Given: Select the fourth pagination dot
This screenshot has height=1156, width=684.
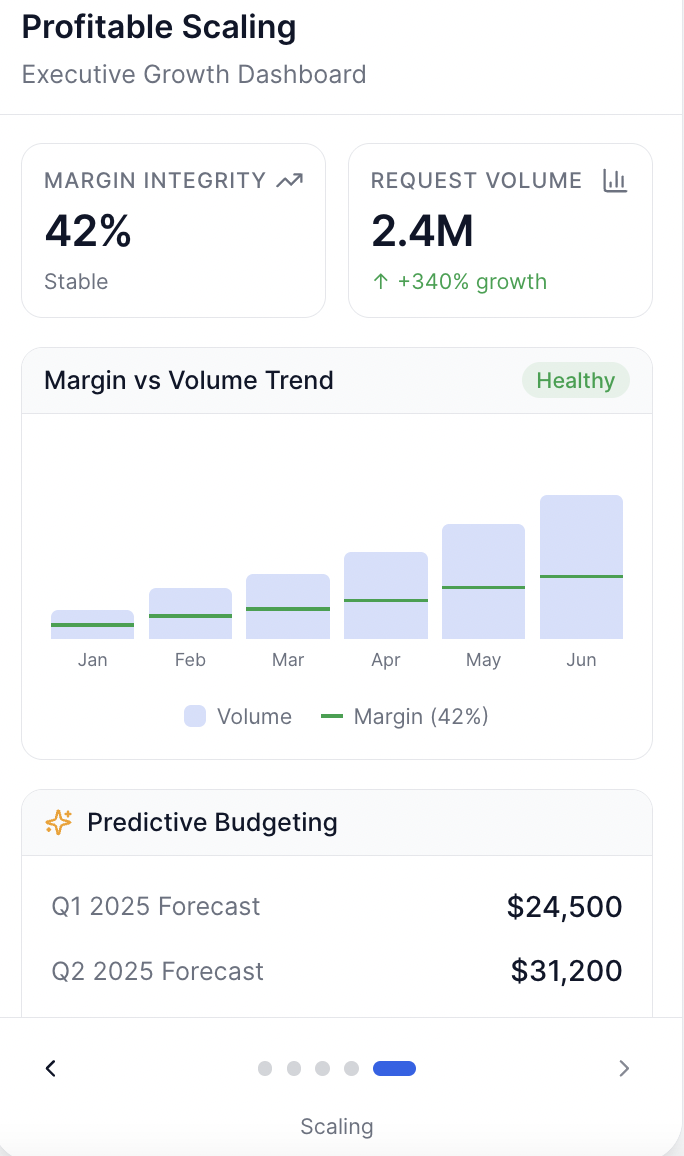Looking at the screenshot, I should point(351,1068).
